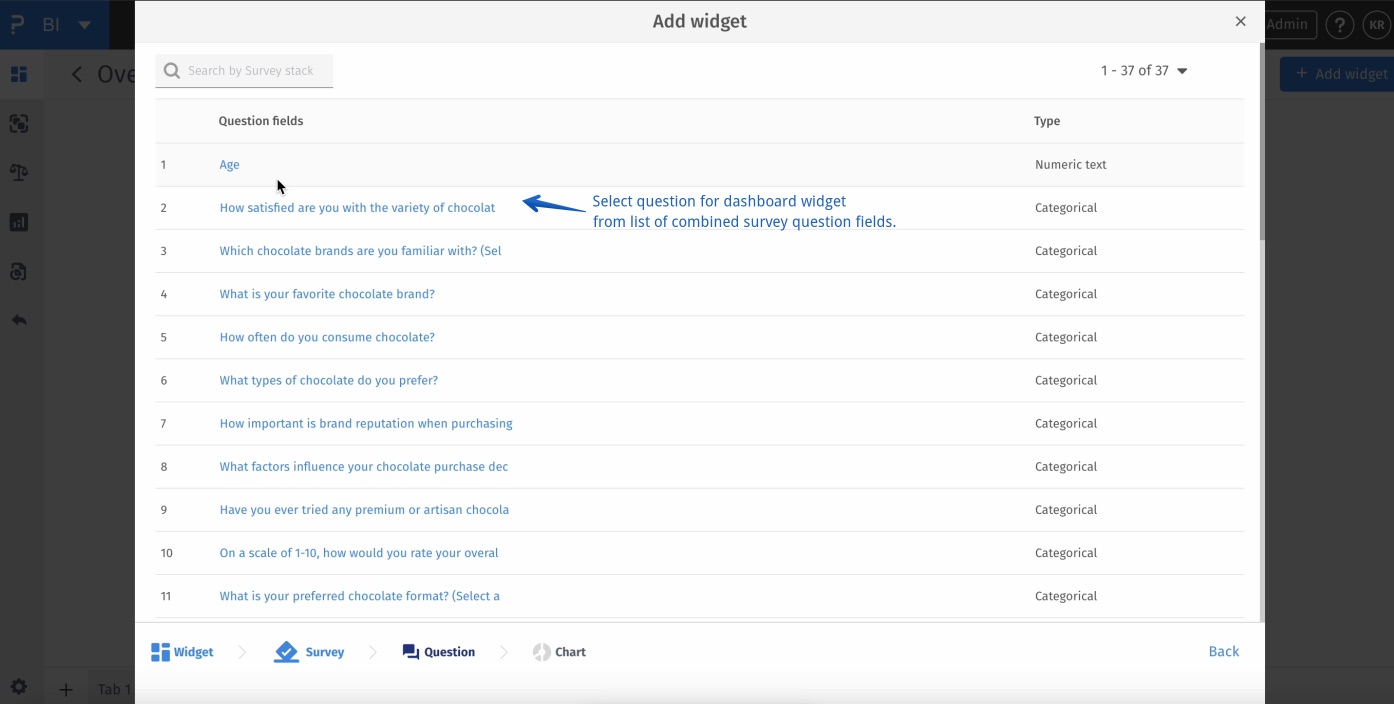Screen dimensions: 1394x704
Task: Open the dashboards panel in the sidebar
Action: pyautogui.click(x=20, y=74)
